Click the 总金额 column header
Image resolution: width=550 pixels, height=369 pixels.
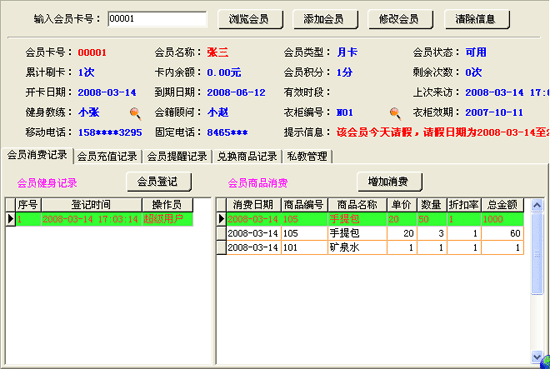click(502, 205)
